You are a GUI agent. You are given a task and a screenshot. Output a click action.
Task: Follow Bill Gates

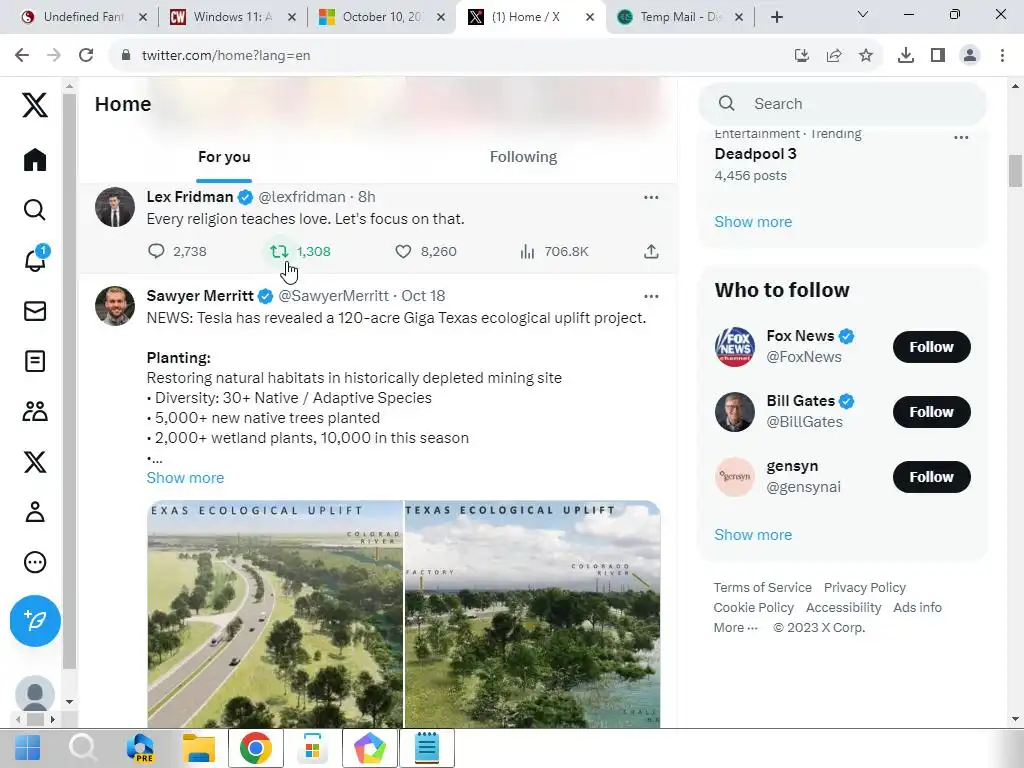click(931, 412)
